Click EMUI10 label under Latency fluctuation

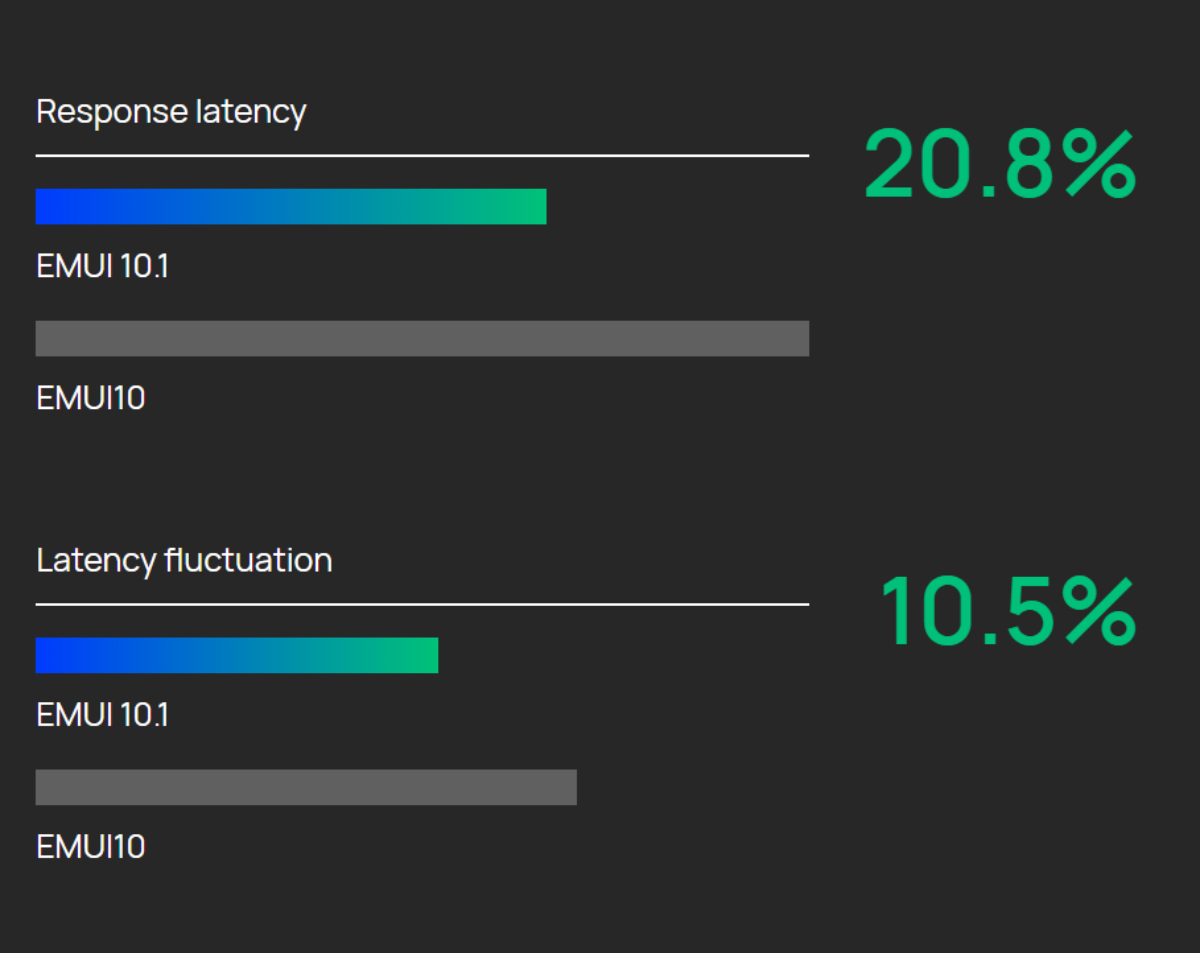91,847
